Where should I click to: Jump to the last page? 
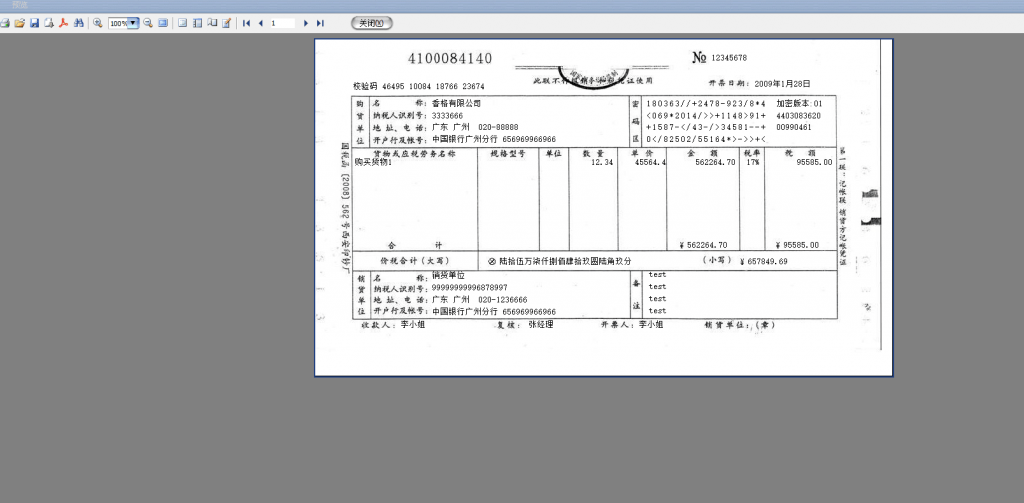[320, 23]
